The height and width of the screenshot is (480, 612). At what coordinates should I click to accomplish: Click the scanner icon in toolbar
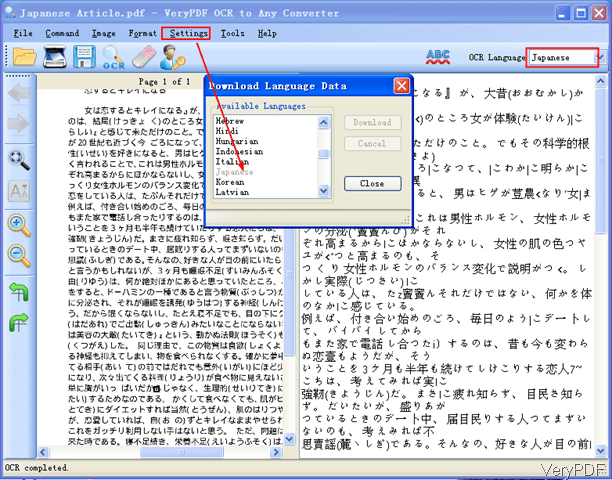click(x=55, y=57)
